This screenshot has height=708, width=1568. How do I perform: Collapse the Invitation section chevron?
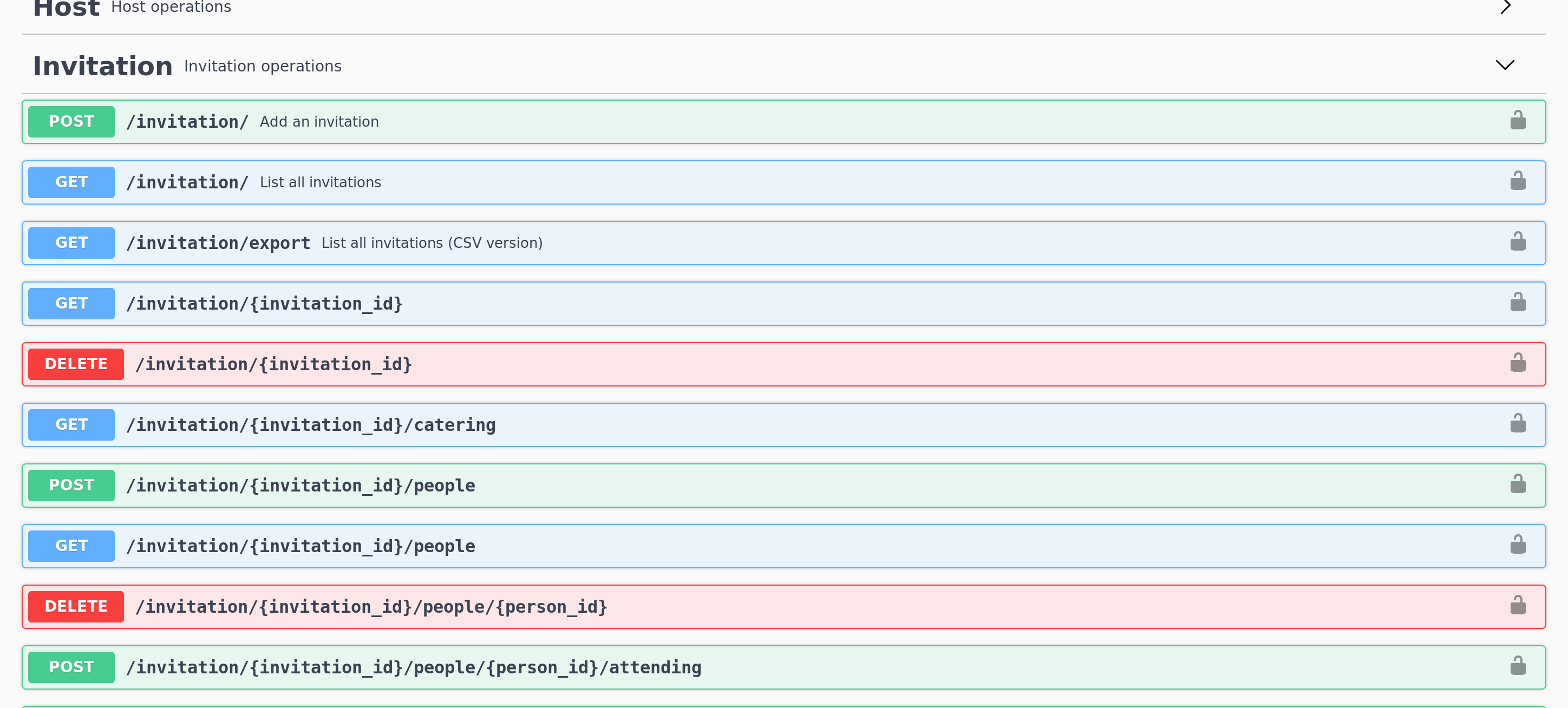click(1505, 65)
